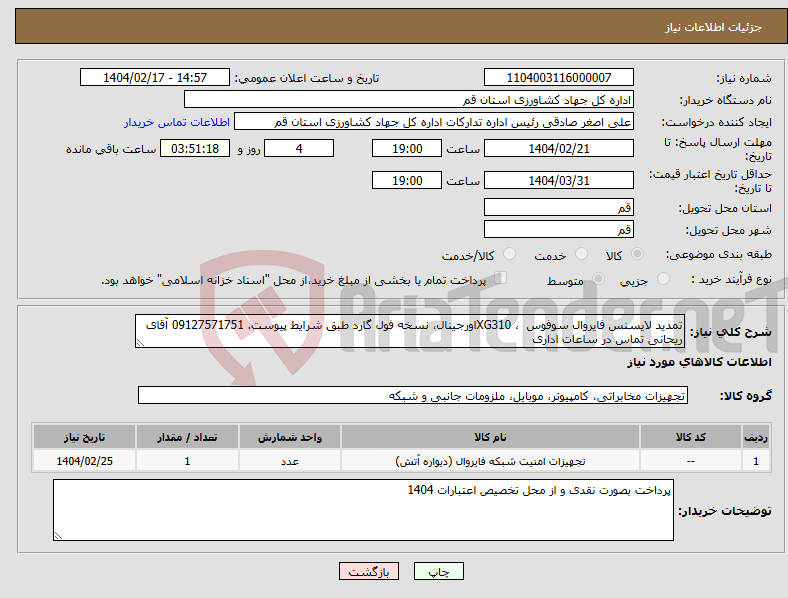Click the quantity cell showing 1
Screen dimensions: 788x598
[x=187, y=461]
